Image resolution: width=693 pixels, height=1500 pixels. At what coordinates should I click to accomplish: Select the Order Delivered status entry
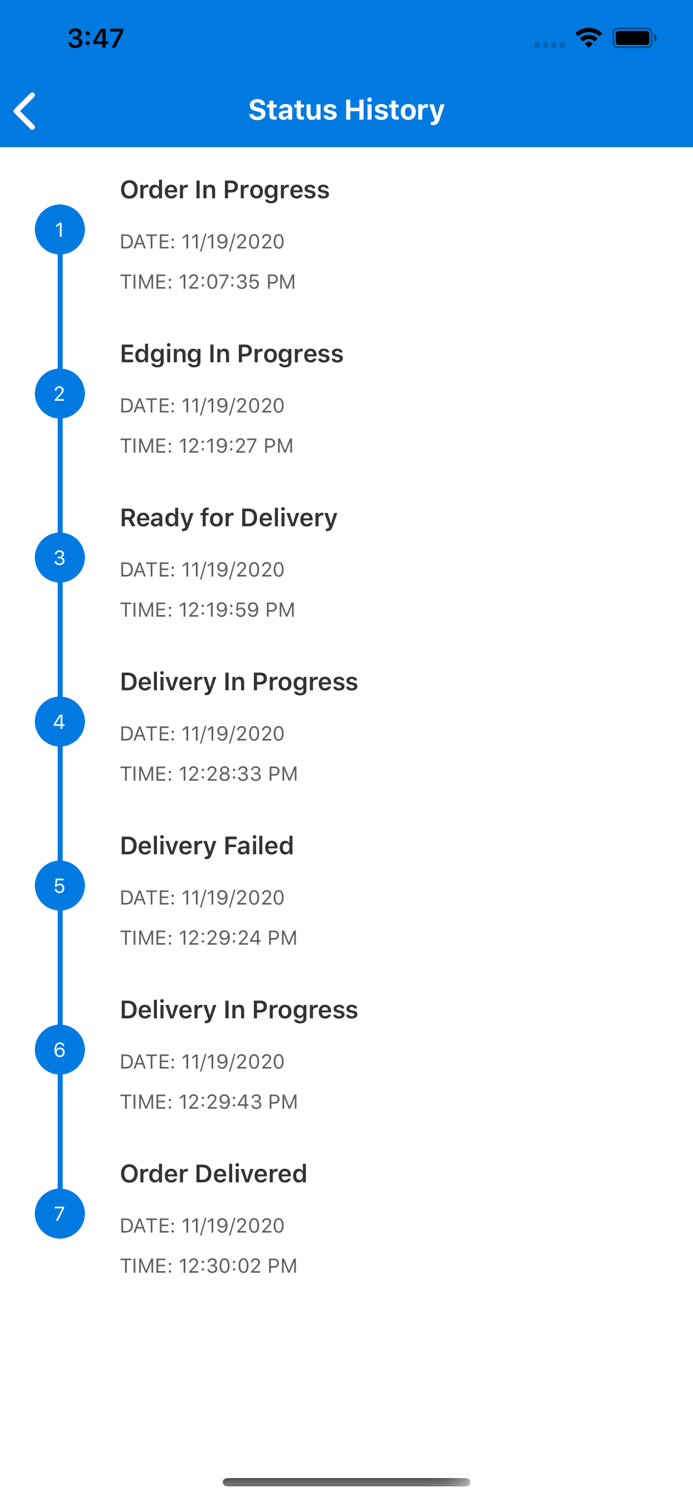213,1174
